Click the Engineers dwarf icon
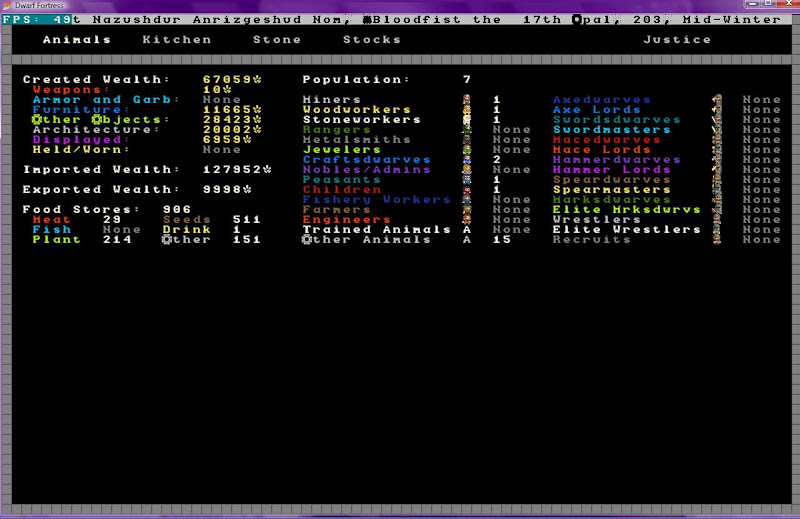This screenshot has width=800, height=519. click(467, 219)
